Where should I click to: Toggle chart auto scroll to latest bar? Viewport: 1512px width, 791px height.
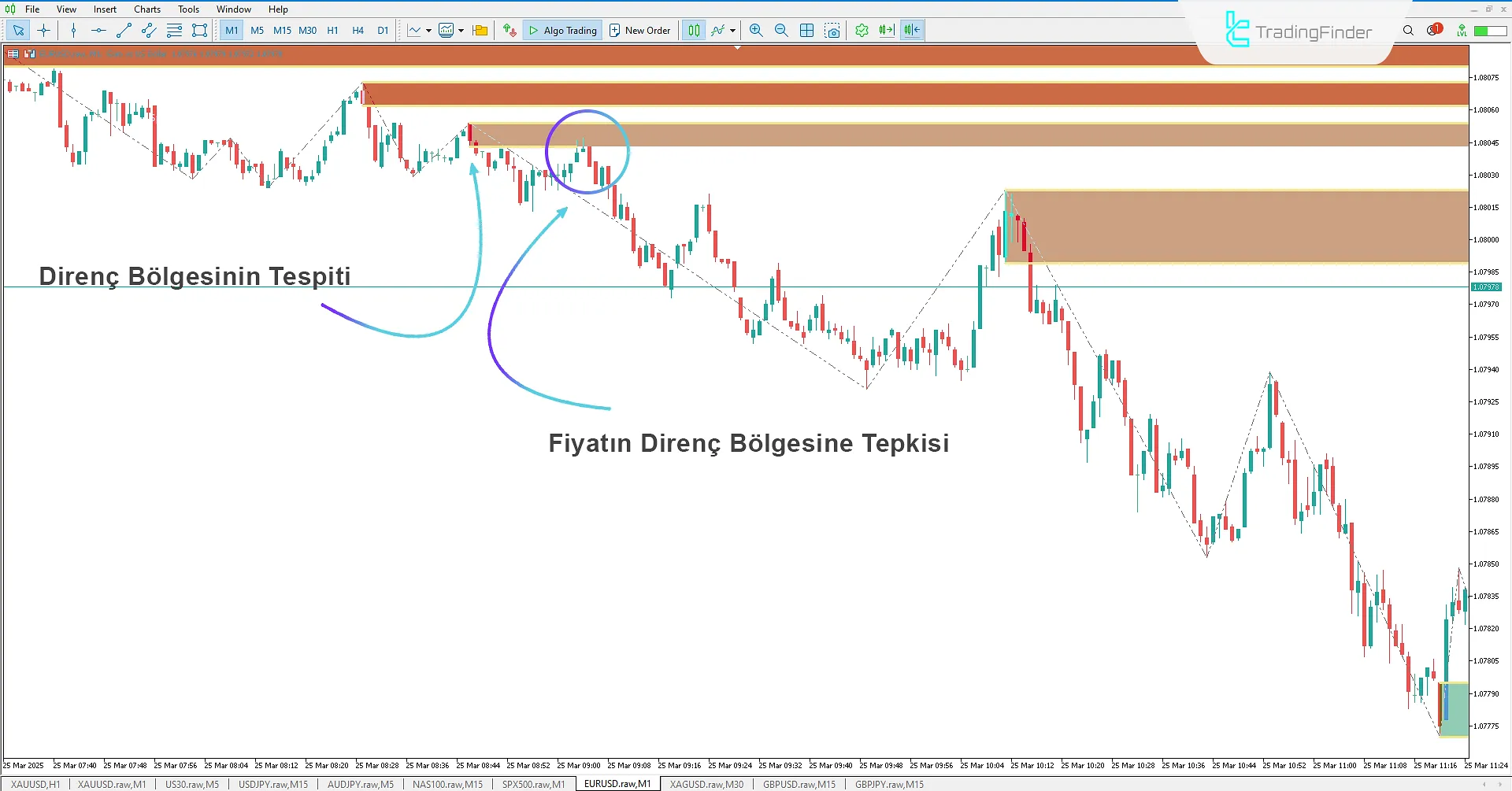pyautogui.click(x=887, y=31)
